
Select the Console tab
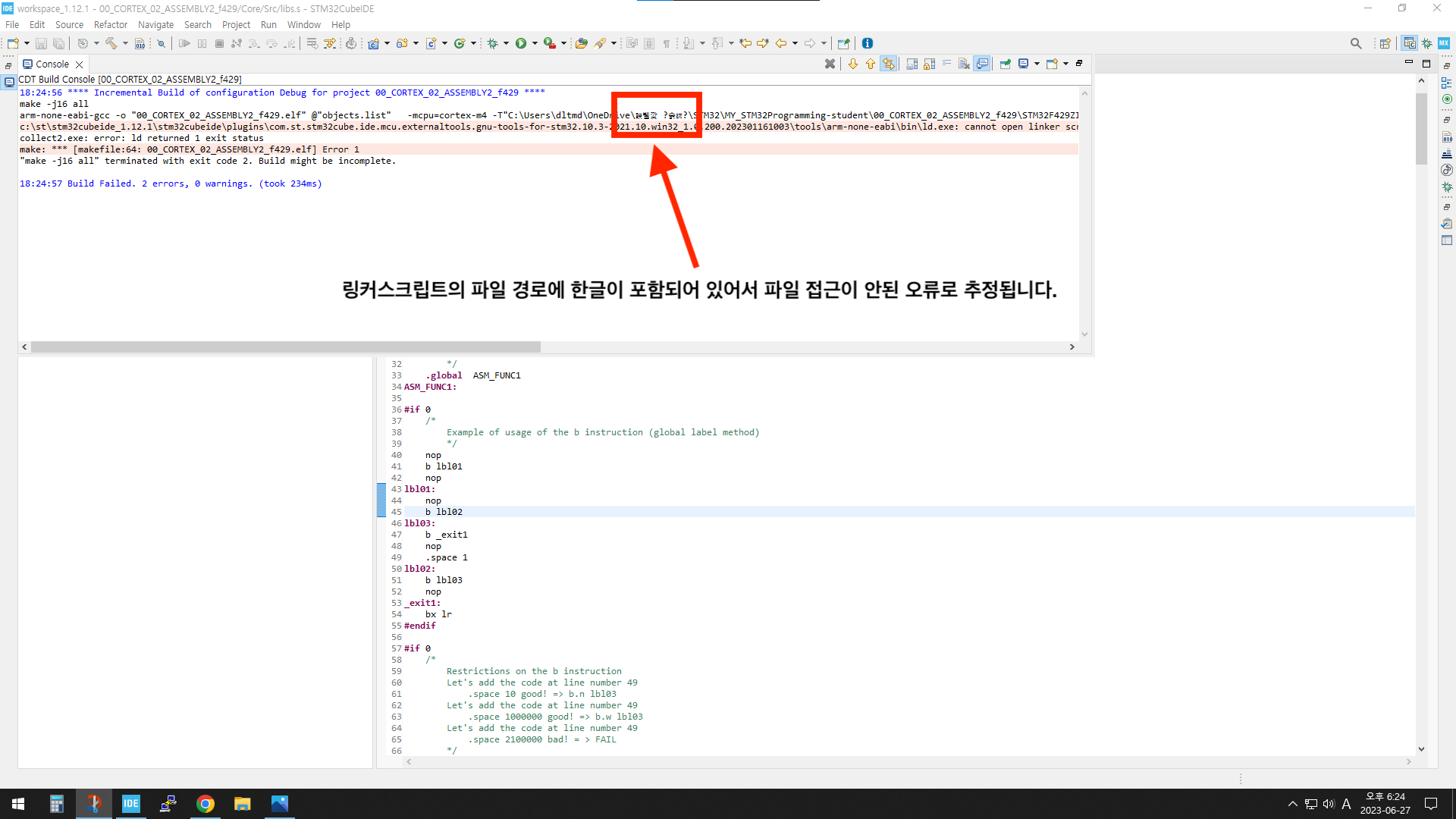(x=52, y=64)
